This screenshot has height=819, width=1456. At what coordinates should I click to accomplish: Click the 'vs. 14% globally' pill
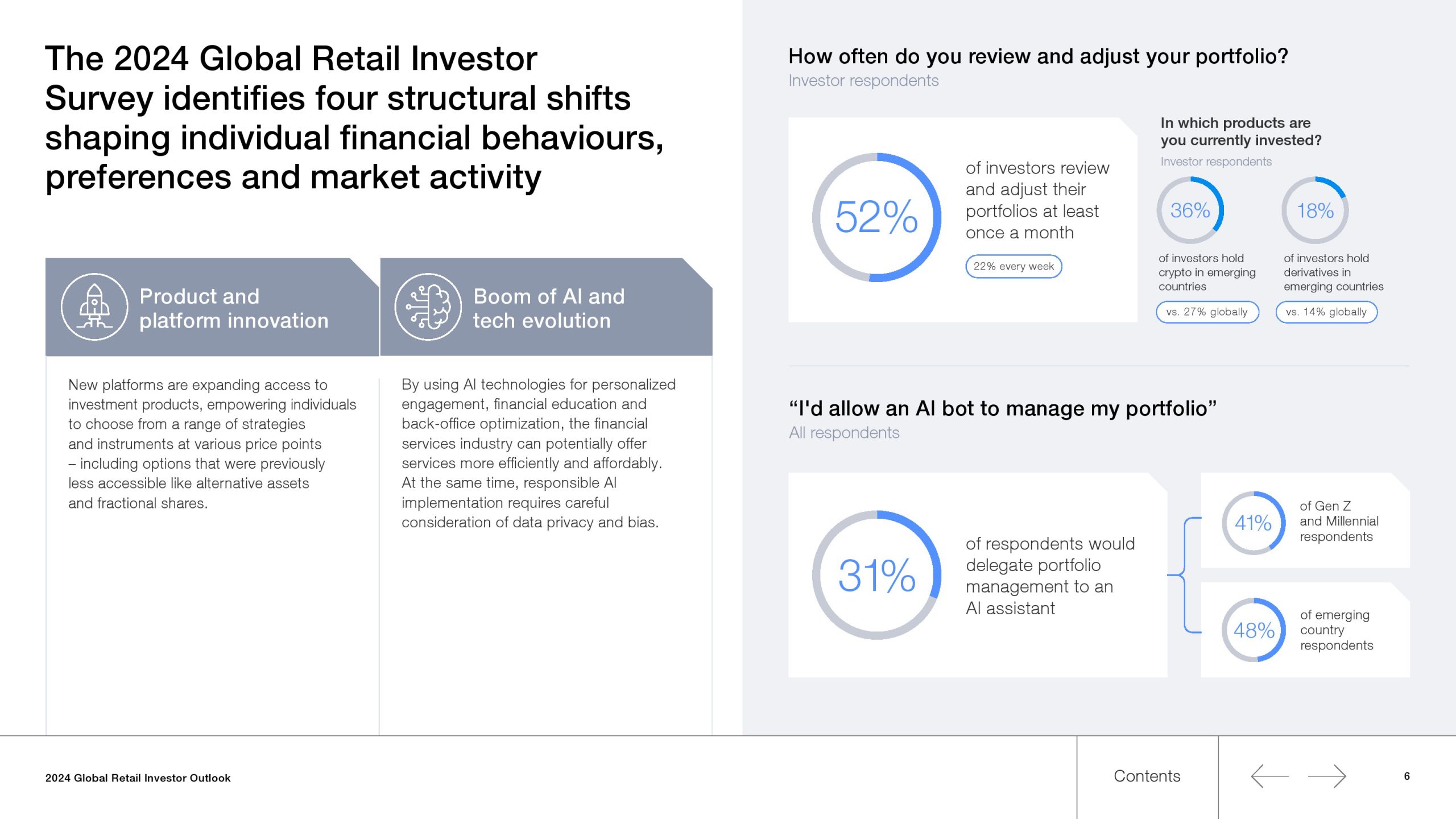[x=1326, y=312]
